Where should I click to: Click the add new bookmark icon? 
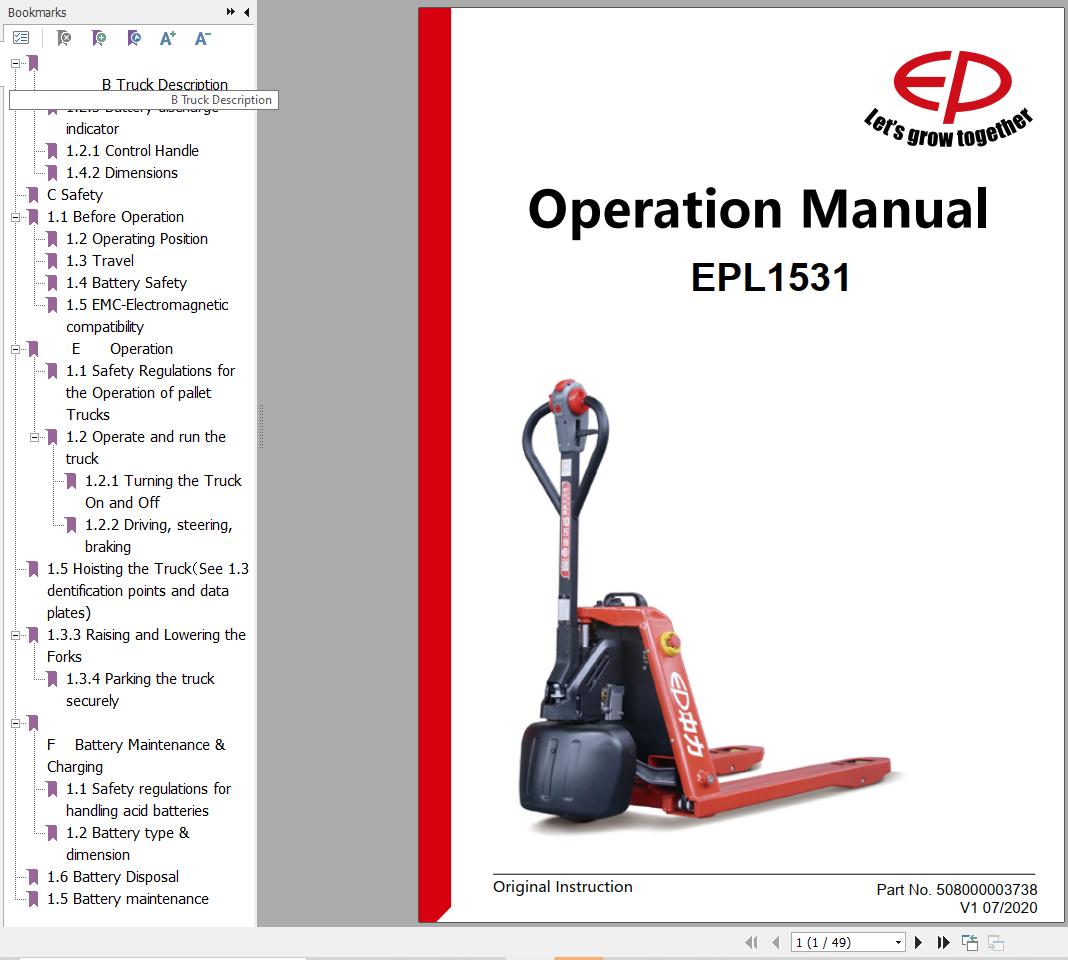tap(99, 38)
